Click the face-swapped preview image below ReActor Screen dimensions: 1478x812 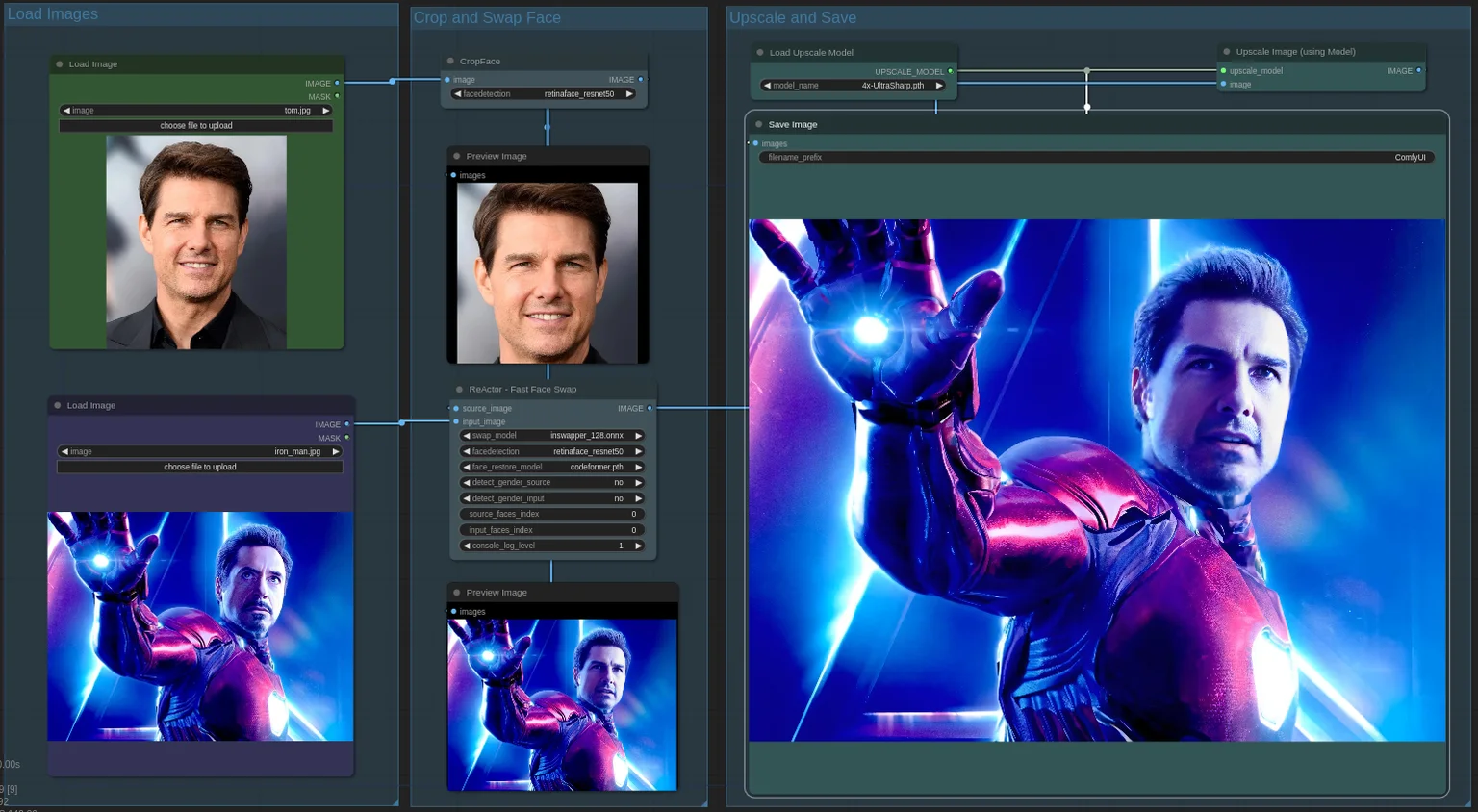click(x=562, y=705)
